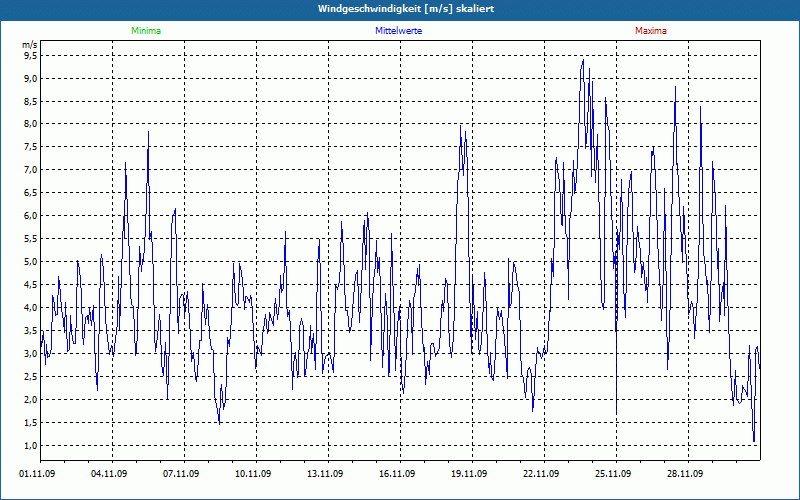Screen dimensions: 800x500
Task: Click the 25.11.09 date tick
Action: pyautogui.click(x=616, y=474)
